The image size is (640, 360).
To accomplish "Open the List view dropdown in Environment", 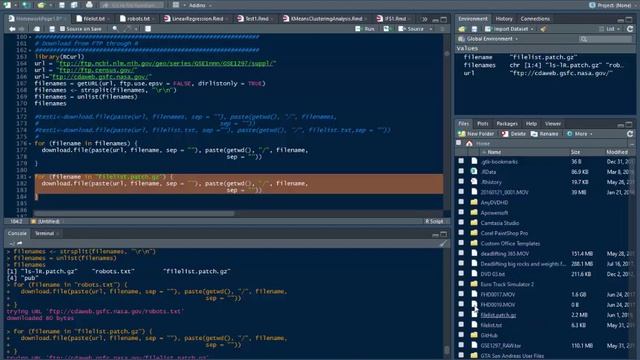I will (x=610, y=29).
